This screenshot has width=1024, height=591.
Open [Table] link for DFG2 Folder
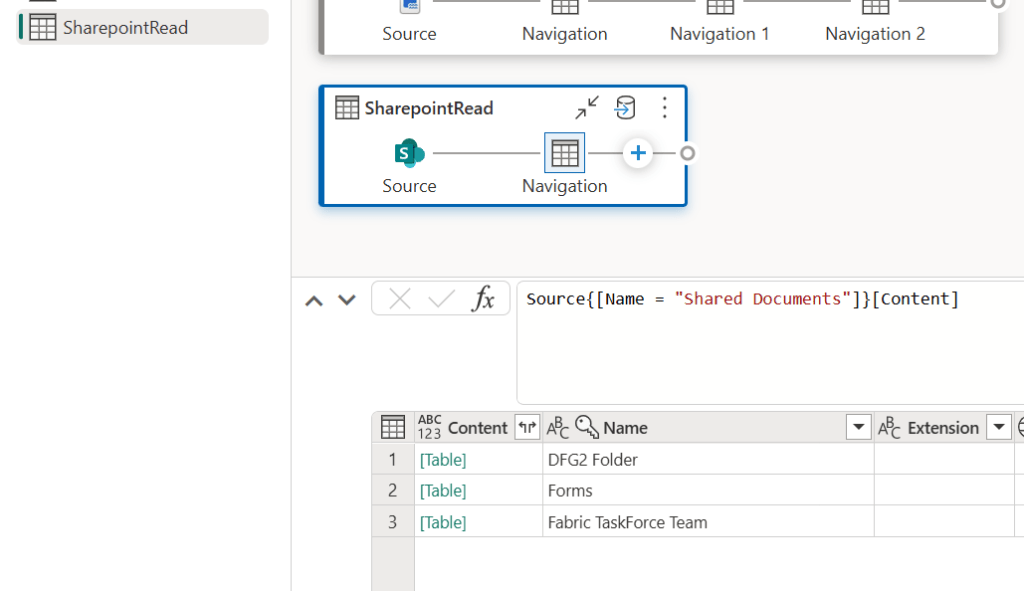[443, 460]
